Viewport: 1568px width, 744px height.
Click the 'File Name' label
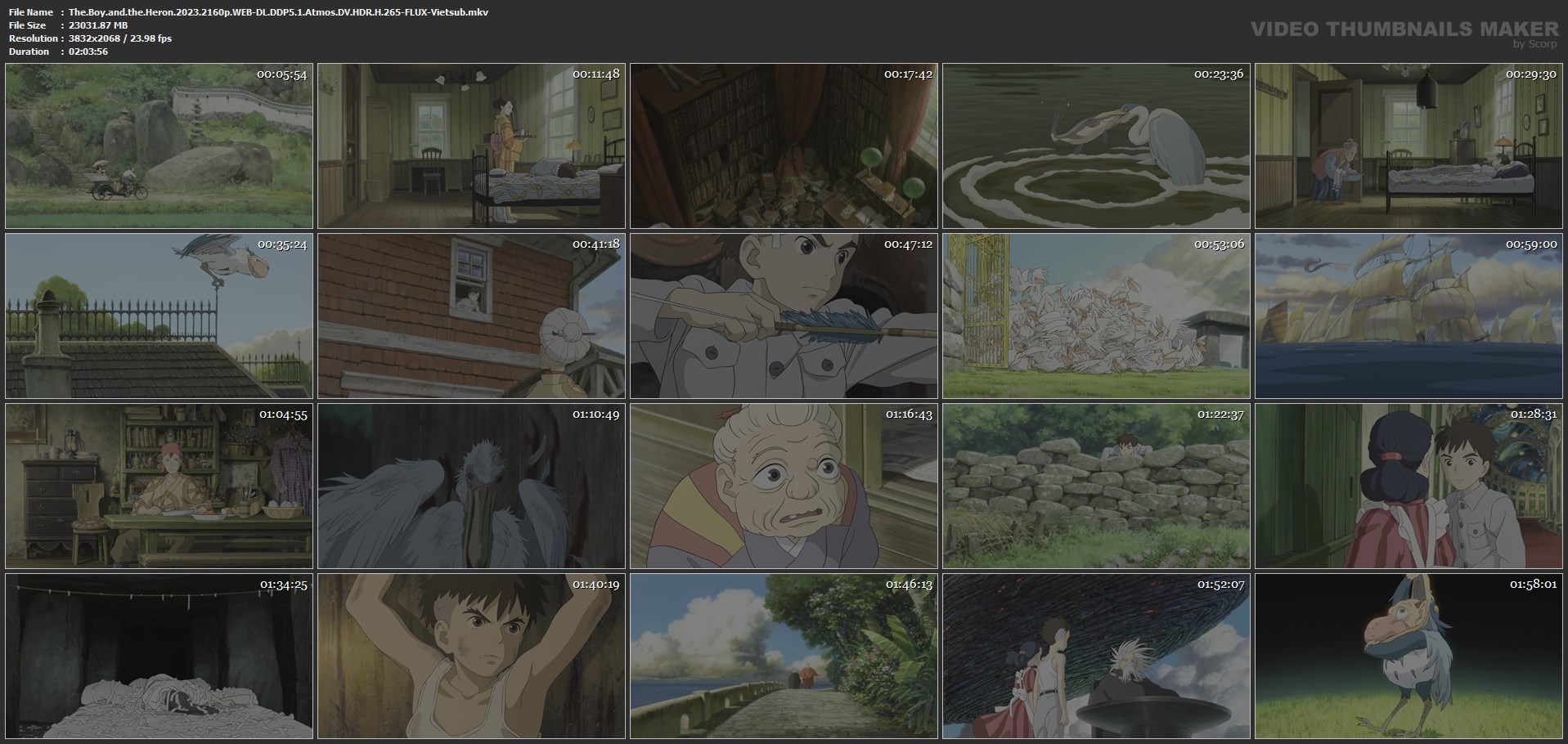point(31,12)
